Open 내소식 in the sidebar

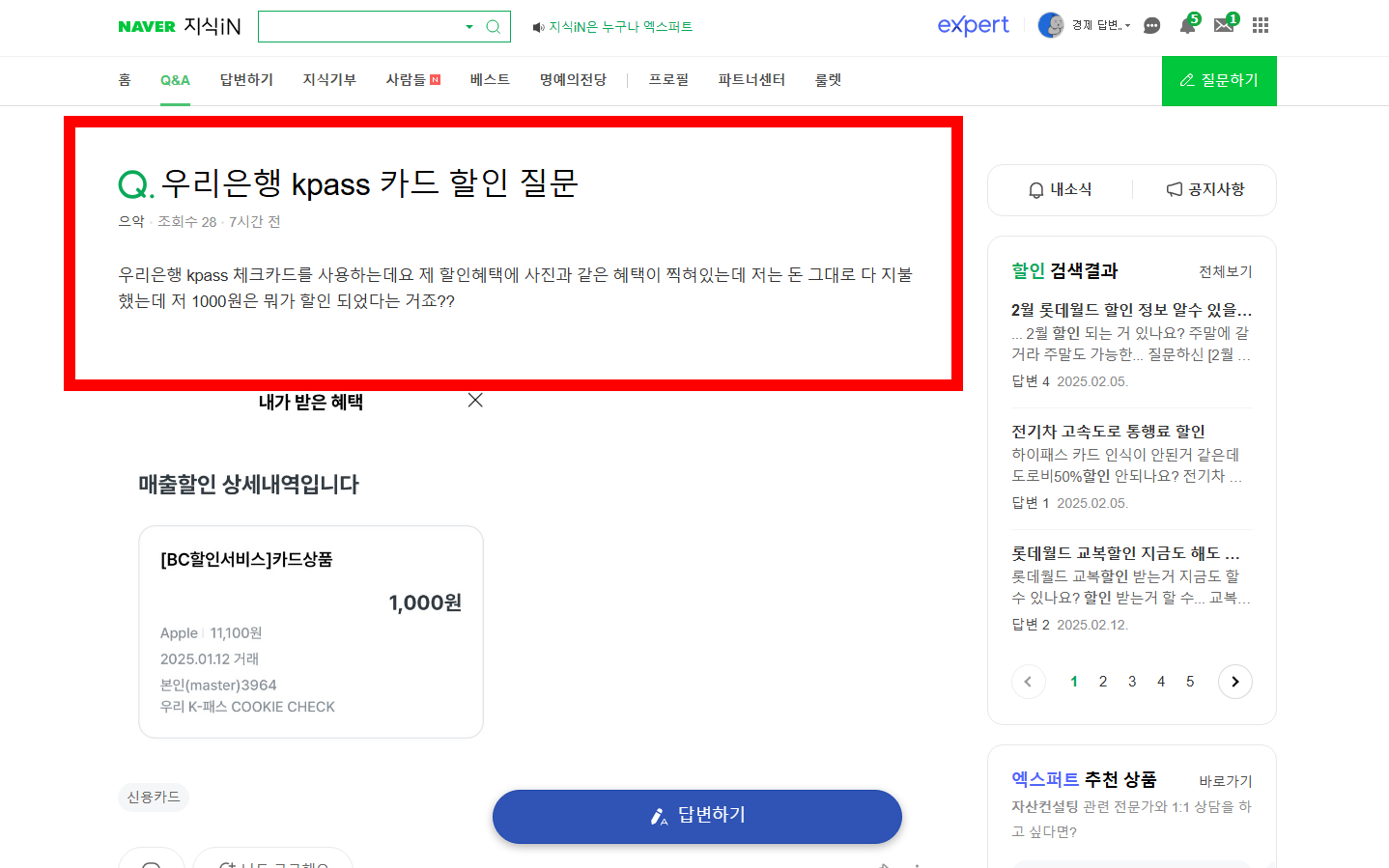click(1060, 189)
